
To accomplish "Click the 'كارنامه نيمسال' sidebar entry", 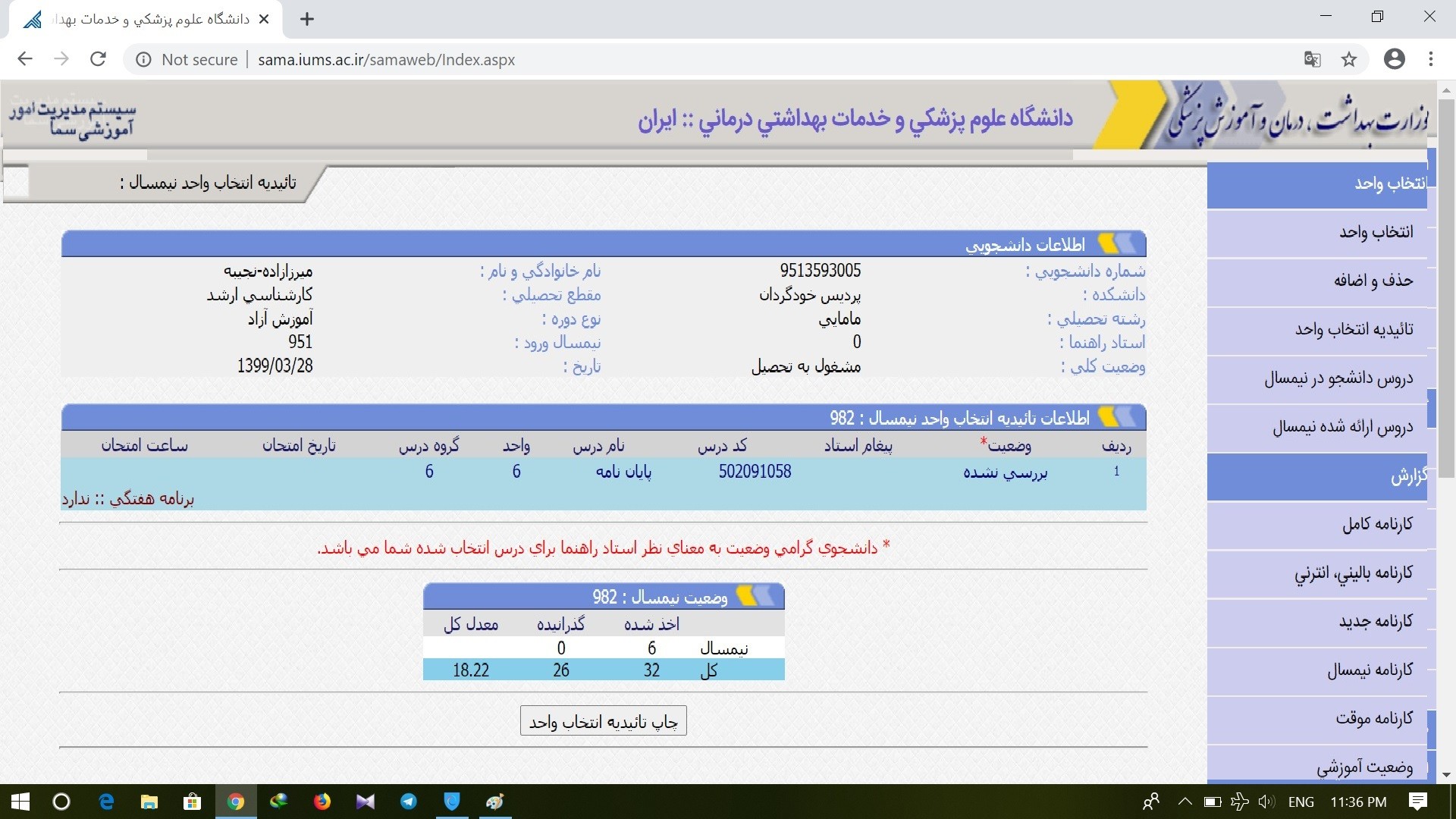I will [1370, 670].
